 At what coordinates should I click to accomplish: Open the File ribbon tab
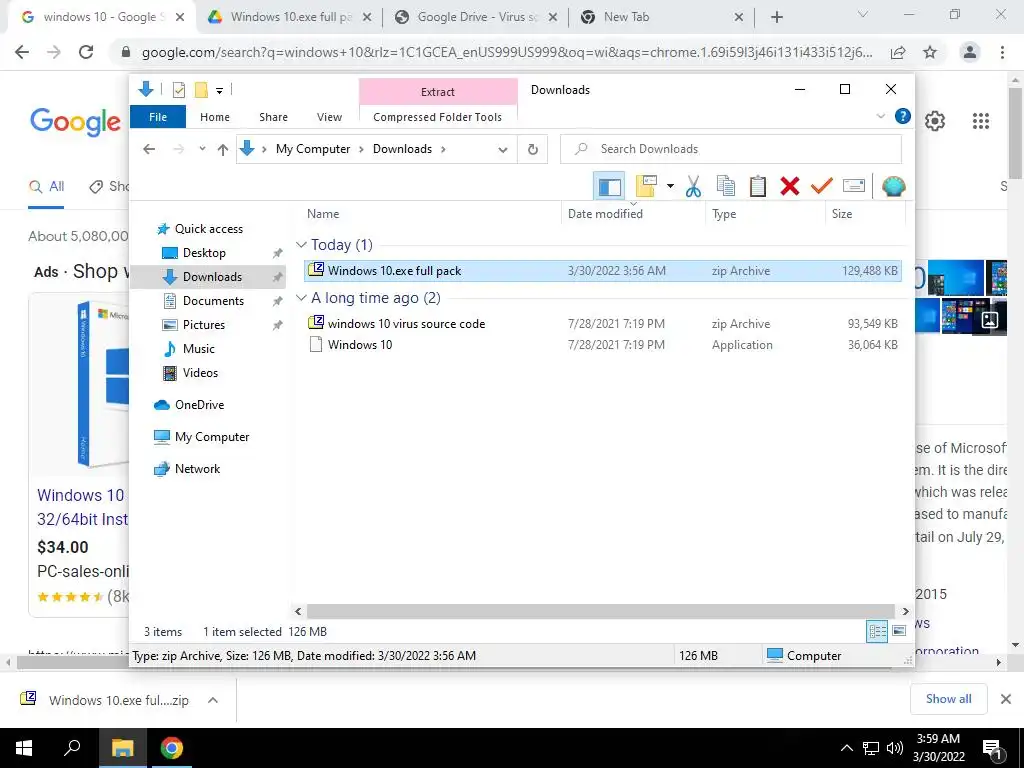point(158,117)
